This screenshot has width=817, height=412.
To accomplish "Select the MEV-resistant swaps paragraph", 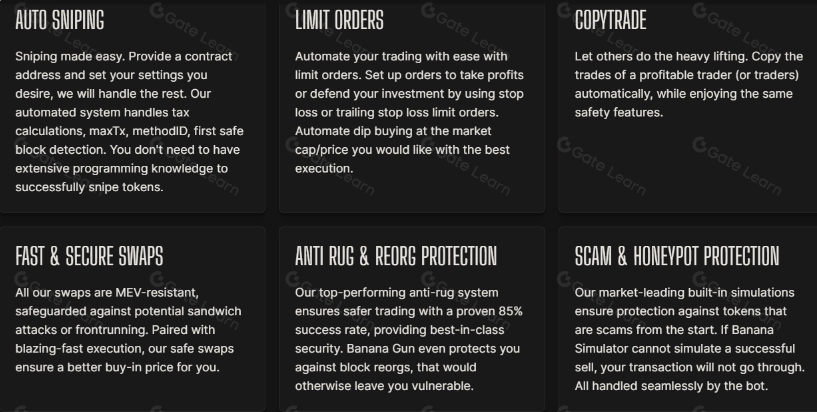I will coord(128,330).
